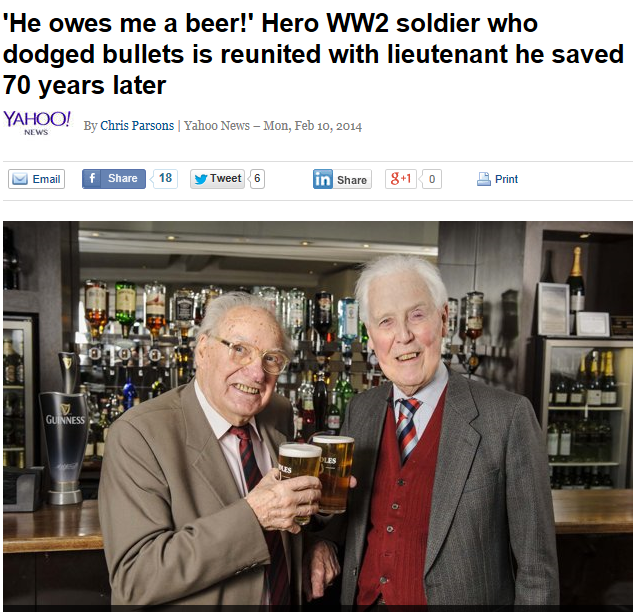Click the LinkedIn in icon
The image size is (635, 612).
coord(323,179)
